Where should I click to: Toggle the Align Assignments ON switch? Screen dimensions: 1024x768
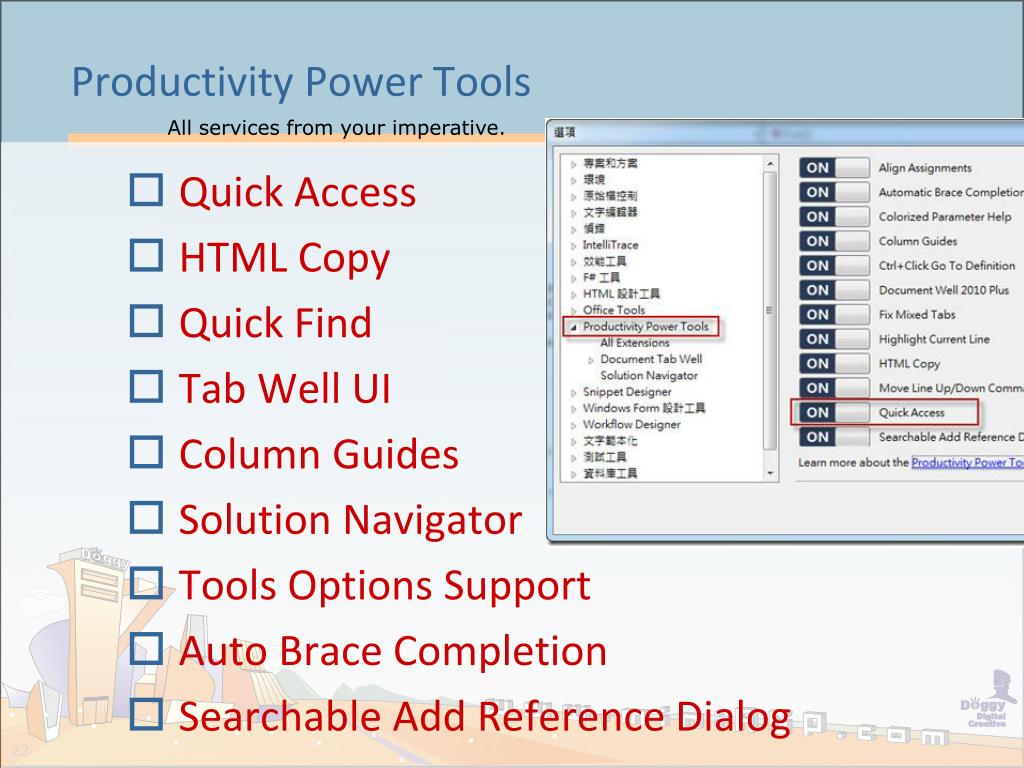[x=834, y=168]
